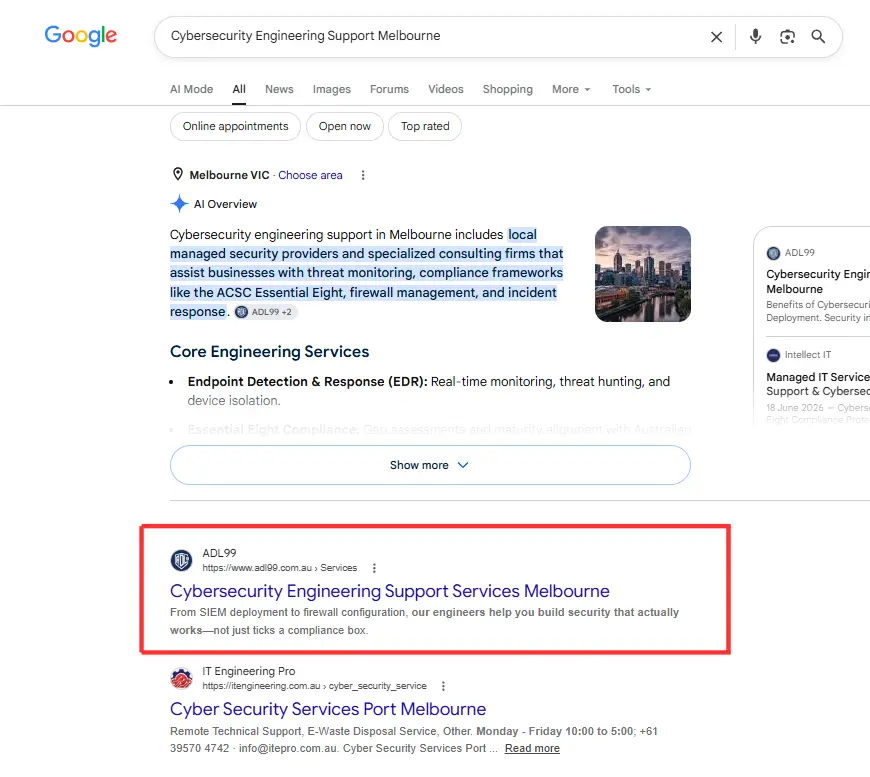Click the ADL99 site name in search result
The height and width of the screenshot is (777, 870).
[x=219, y=553]
